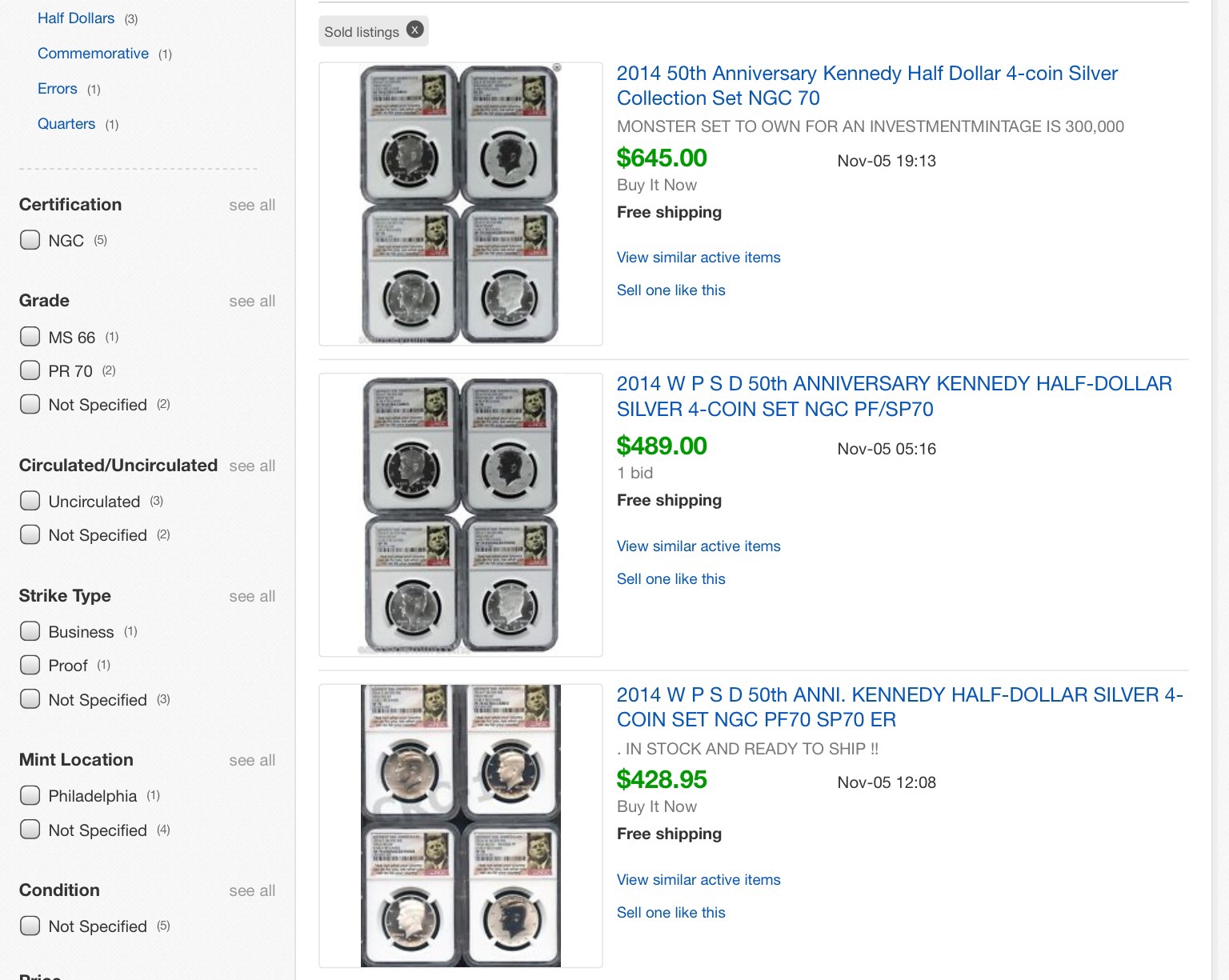Click Sell one like this under $489.00 listing
This screenshot has width=1229, height=980.
[671, 578]
